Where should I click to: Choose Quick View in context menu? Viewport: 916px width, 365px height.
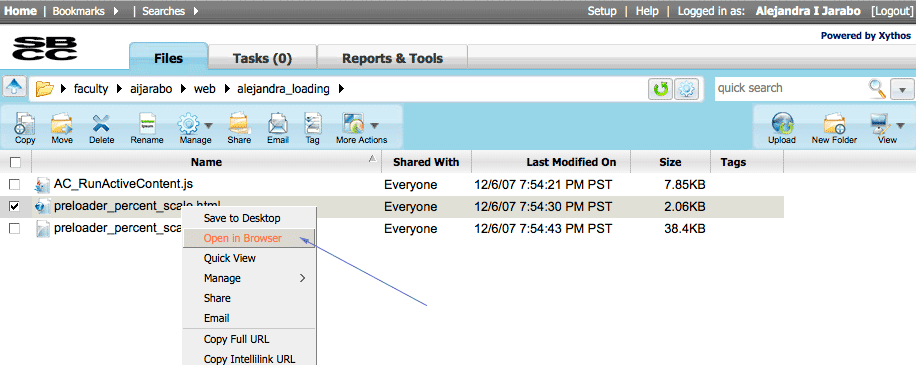(230, 258)
